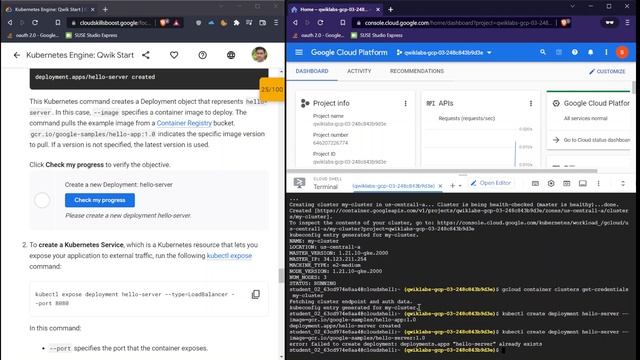Click the Cloud Console address bar

pos(454,23)
